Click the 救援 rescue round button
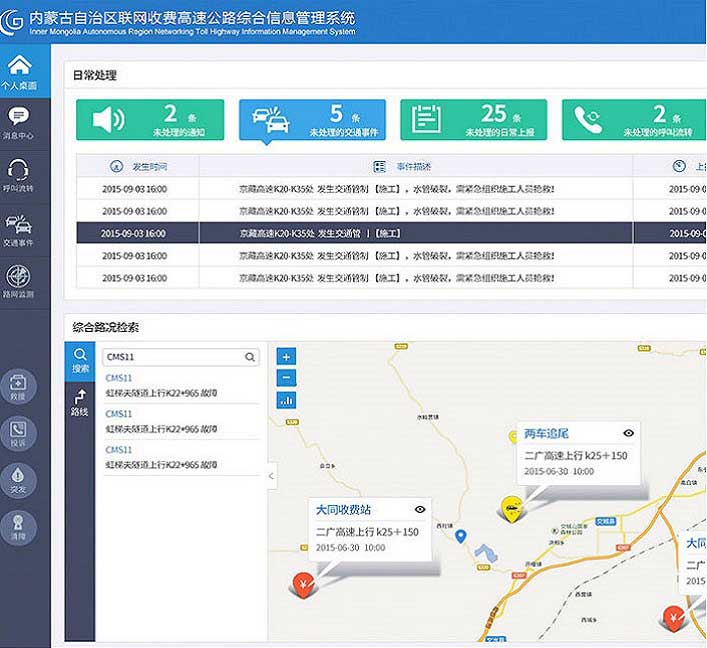707x648 pixels. tap(19, 386)
